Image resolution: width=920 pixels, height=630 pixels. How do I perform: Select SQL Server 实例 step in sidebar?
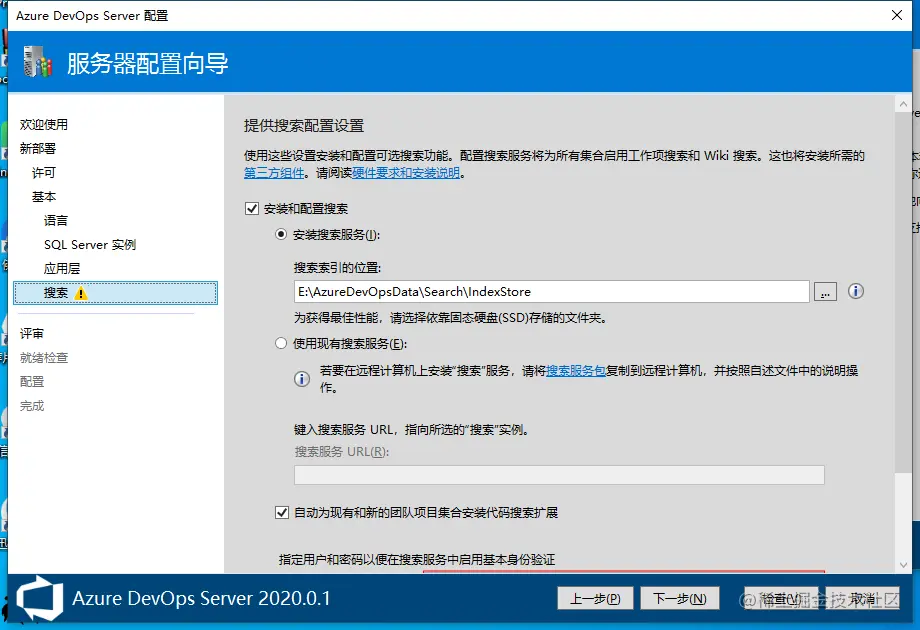(x=90, y=245)
